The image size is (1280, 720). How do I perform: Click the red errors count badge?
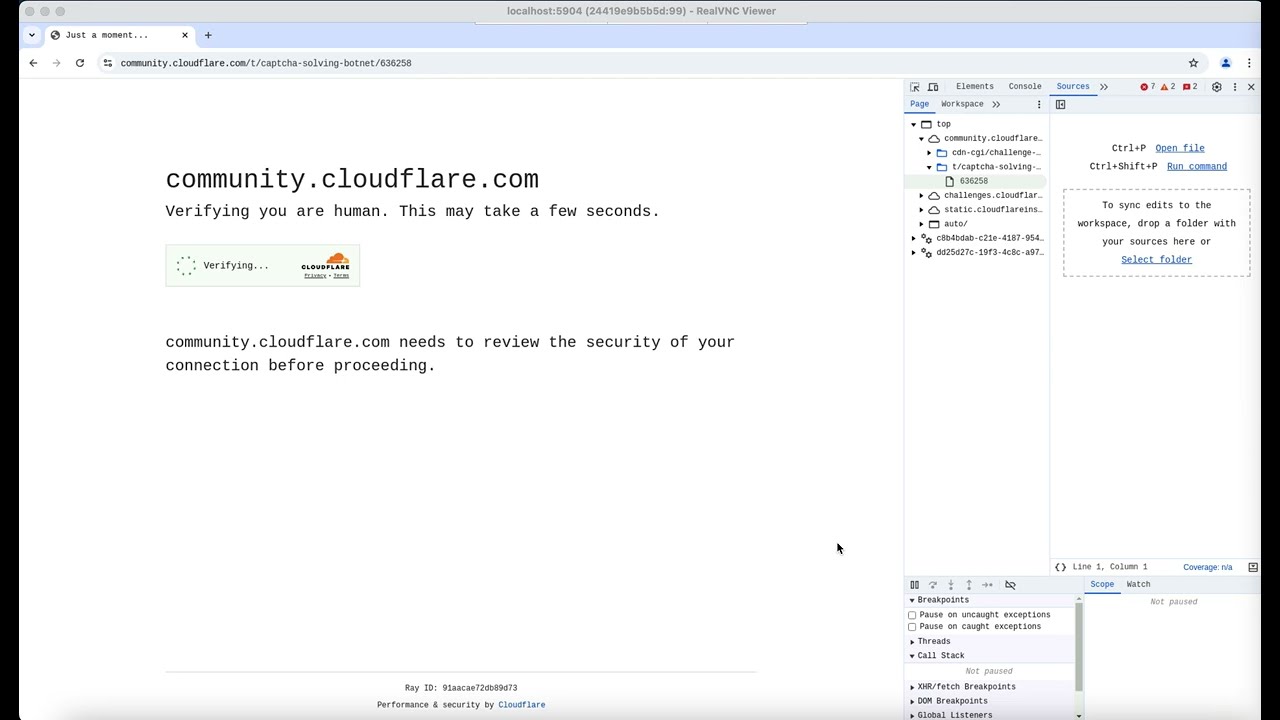pyautogui.click(x=1148, y=87)
